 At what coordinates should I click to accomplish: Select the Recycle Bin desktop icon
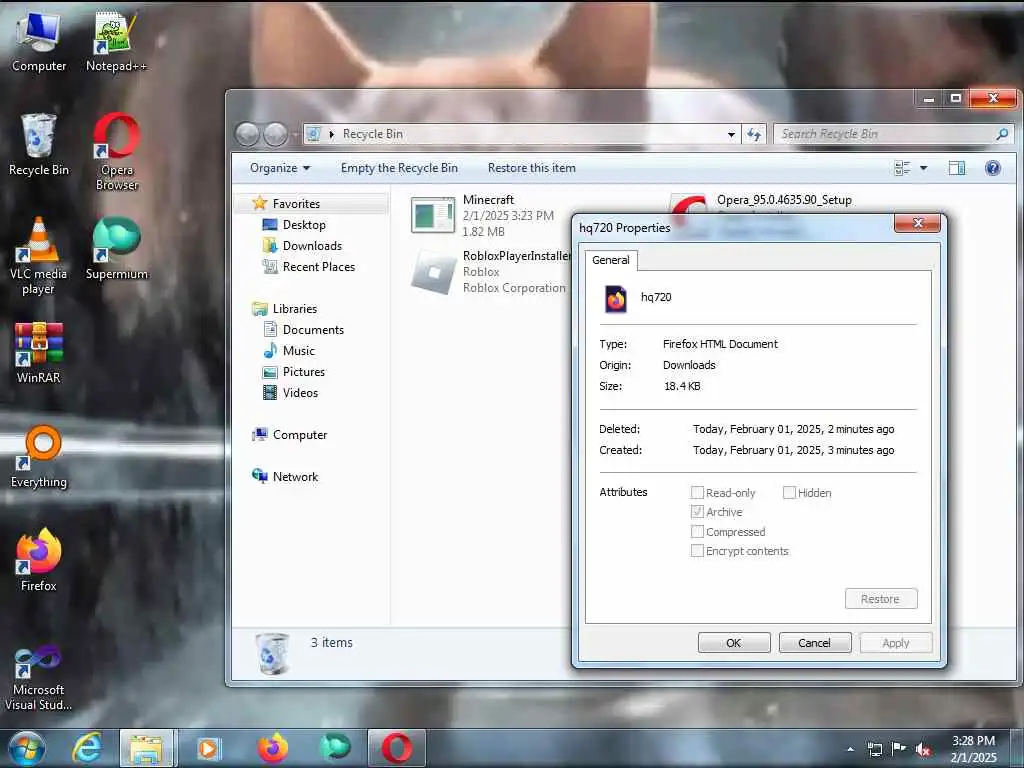point(39,145)
